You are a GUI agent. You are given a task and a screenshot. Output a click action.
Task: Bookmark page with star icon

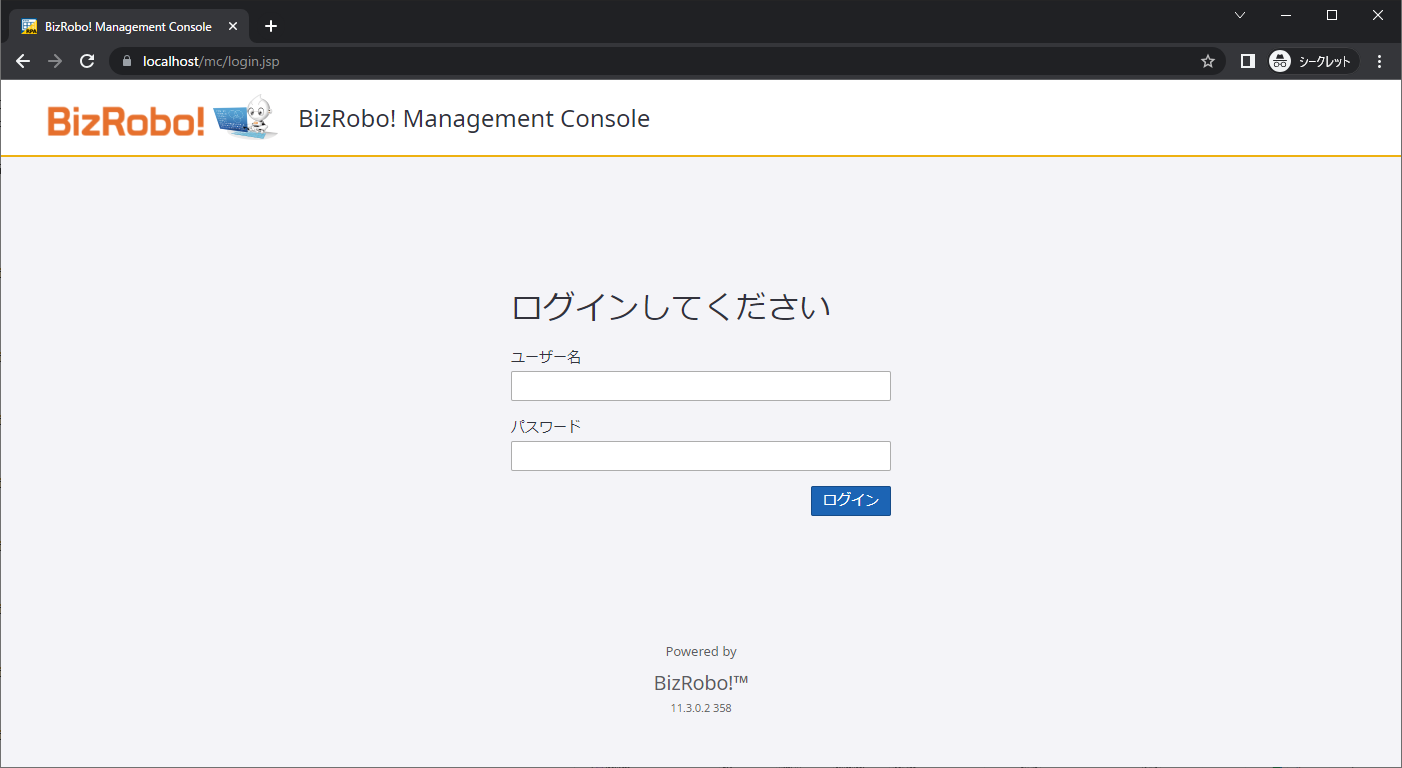[1208, 61]
